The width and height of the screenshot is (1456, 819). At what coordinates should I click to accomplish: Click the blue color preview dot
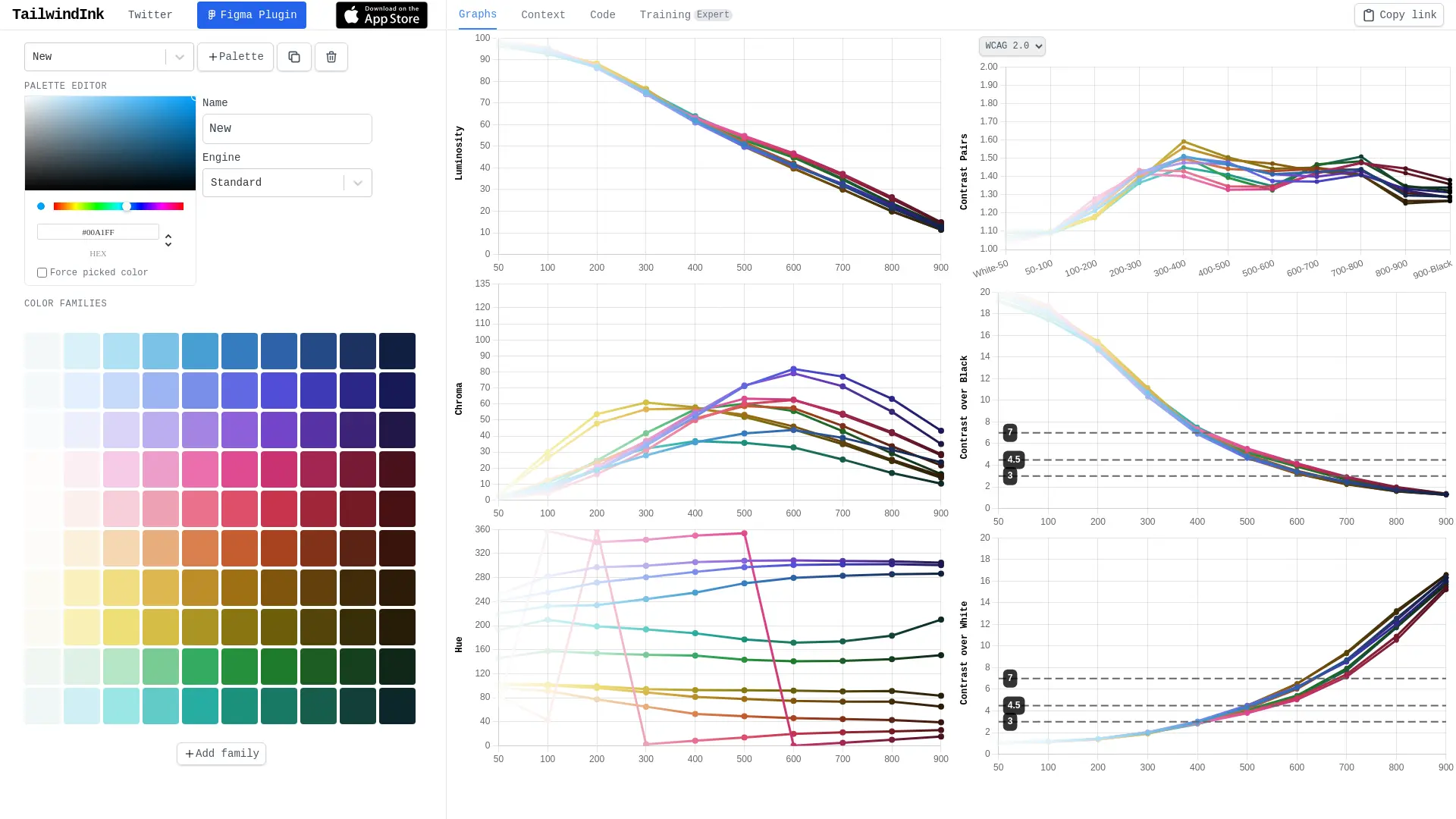pos(41,206)
